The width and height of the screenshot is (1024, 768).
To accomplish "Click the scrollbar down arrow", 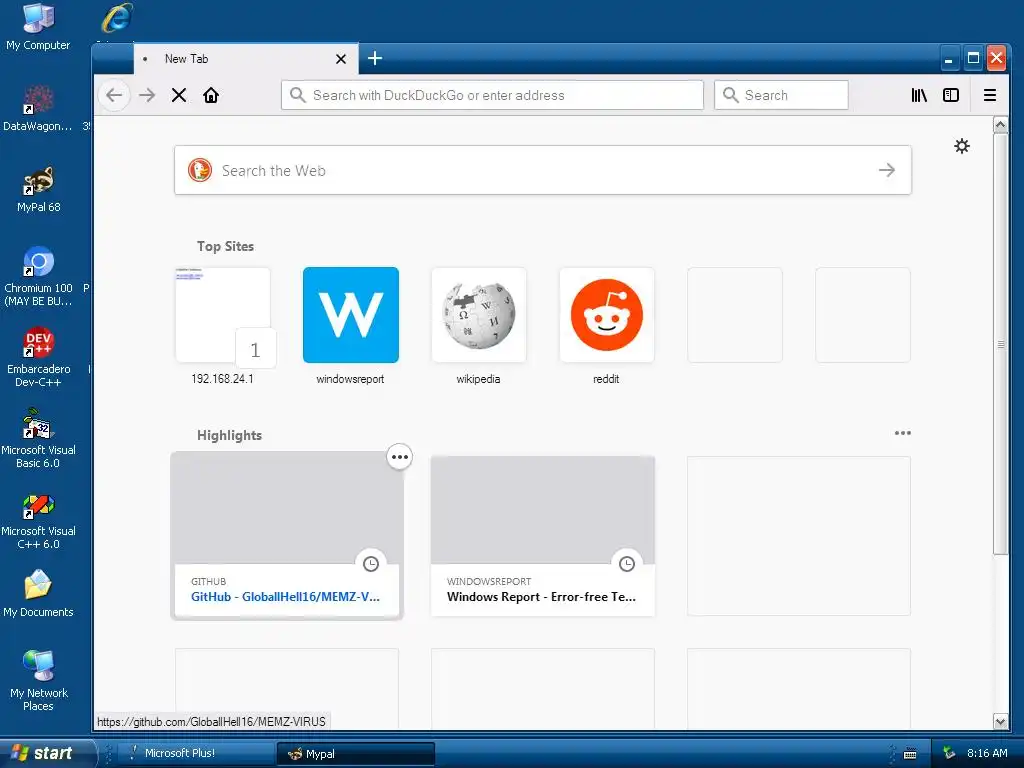I will (x=1000, y=722).
